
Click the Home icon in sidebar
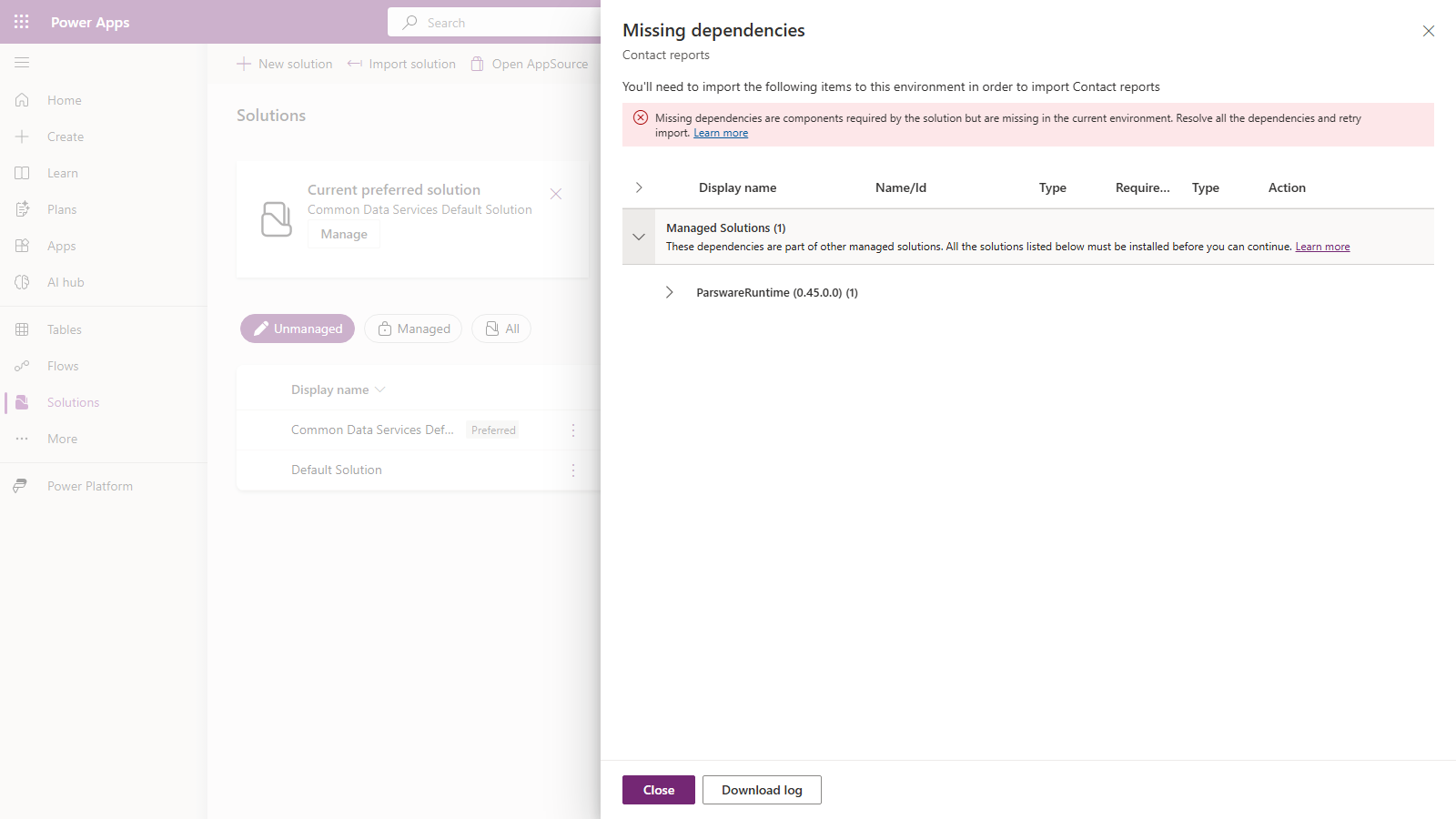click(x=22, y=100)
